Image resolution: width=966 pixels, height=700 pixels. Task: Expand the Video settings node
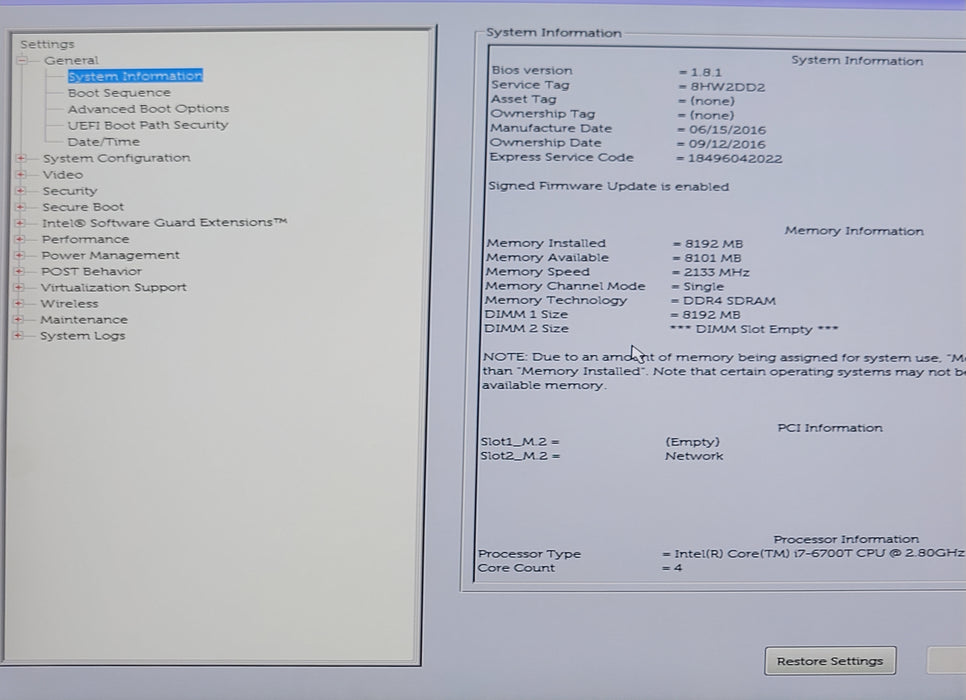point(21,175)
